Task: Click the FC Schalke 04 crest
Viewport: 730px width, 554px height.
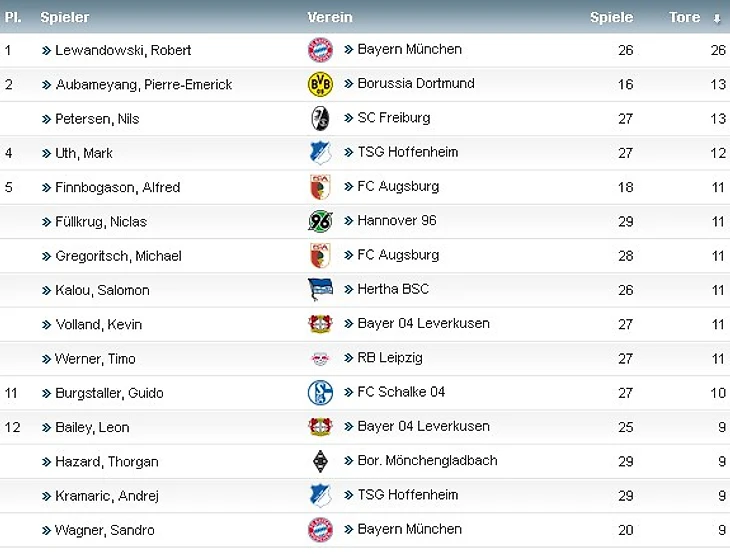Action: pyautogui.click(x=320, y=393)
